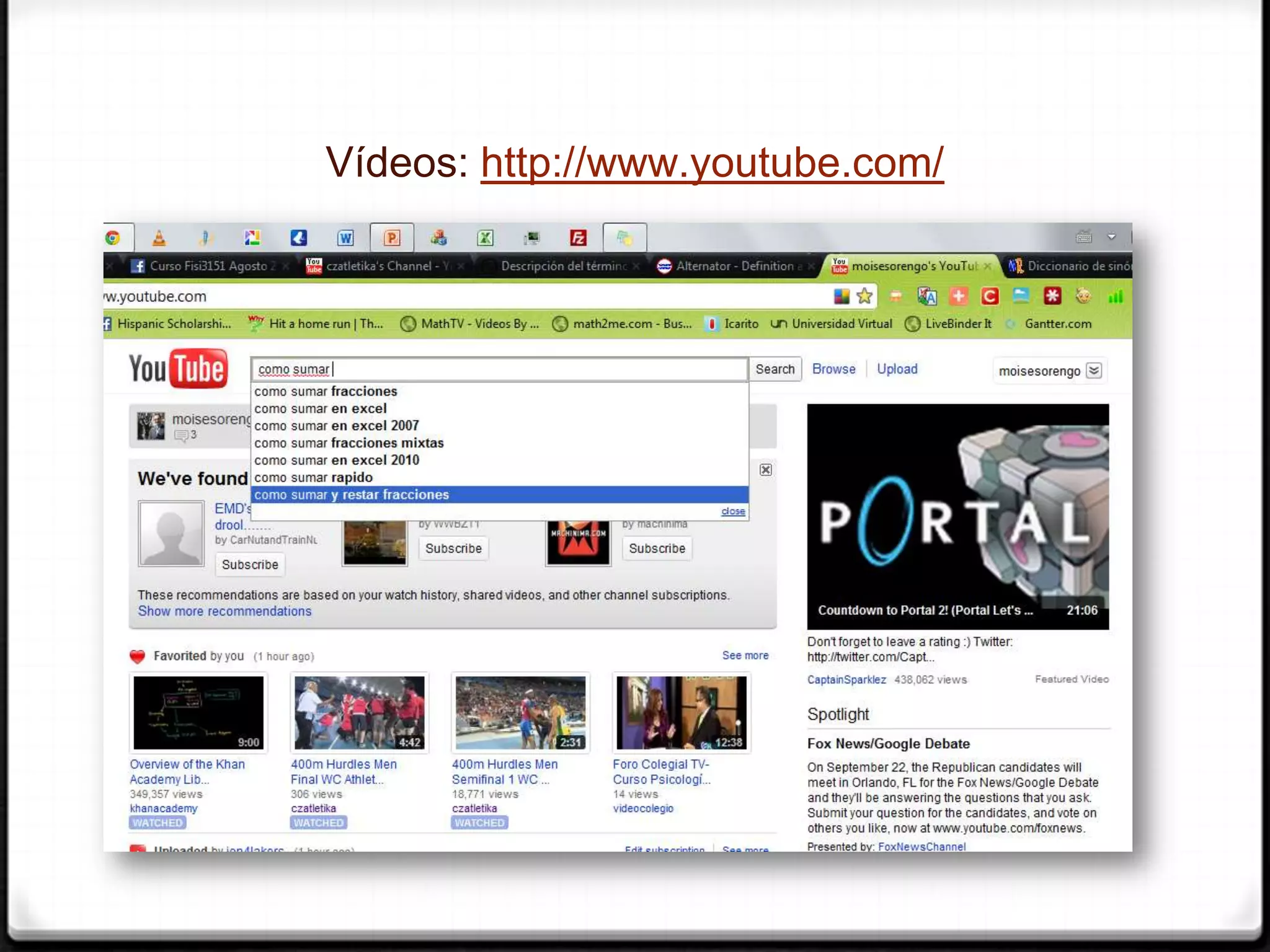Image resolution: width=1270 pixels, height=952 pixels.
Task: Close the moisesorengo's YouTube tab
Action: click(987, 266)
